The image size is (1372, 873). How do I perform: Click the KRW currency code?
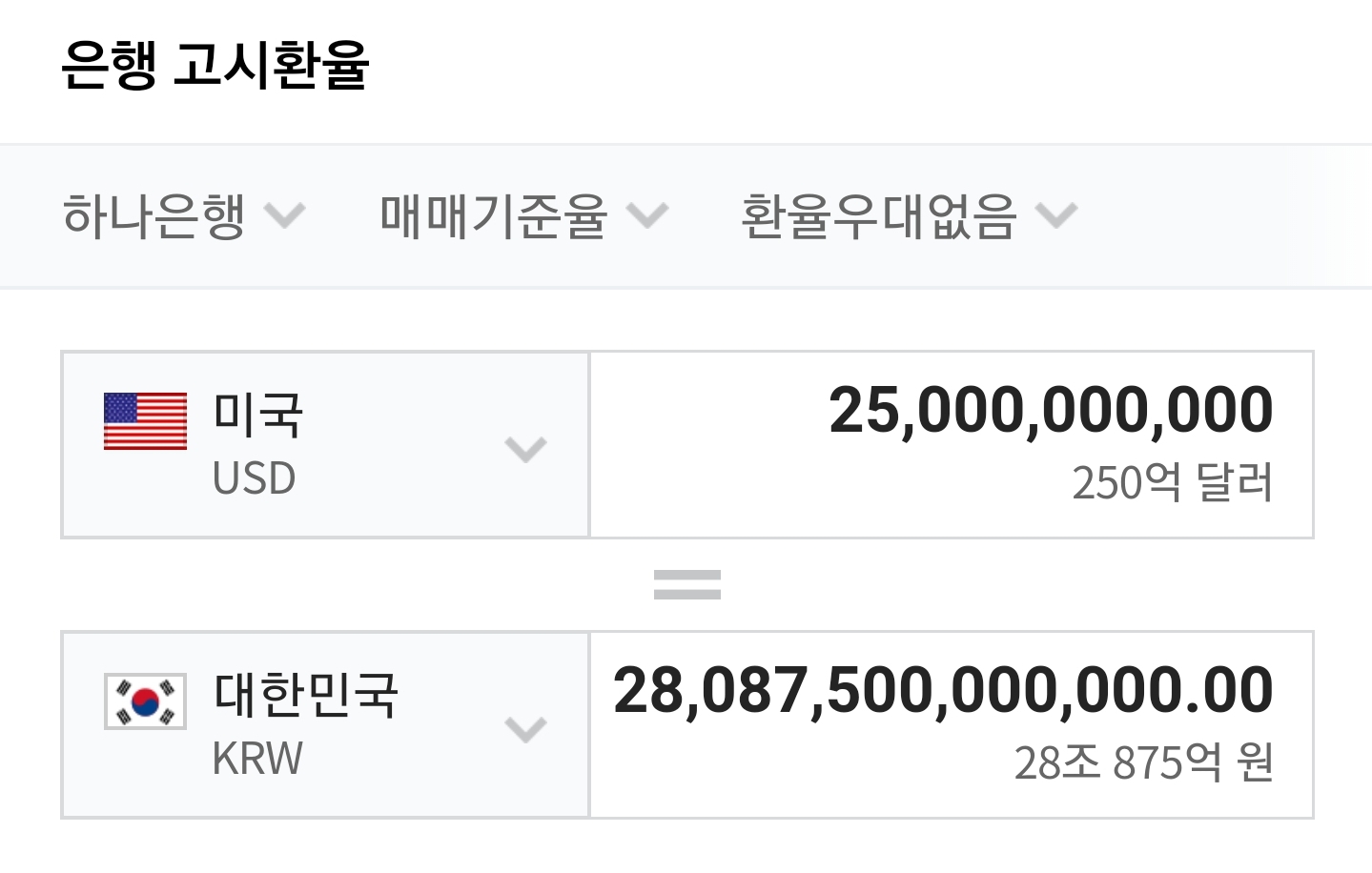257,759
